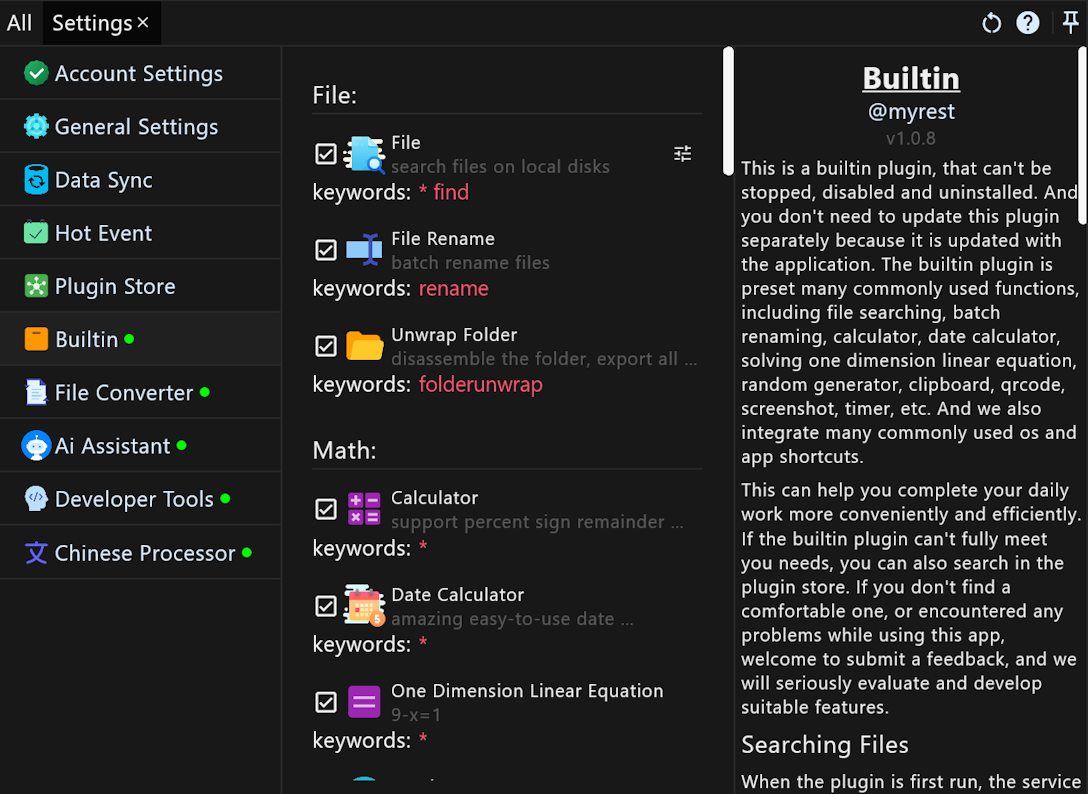Click the Unwrap Folder icon
Image resolution: width=1088 pixels, height=794 pixels.
[364, 346]
